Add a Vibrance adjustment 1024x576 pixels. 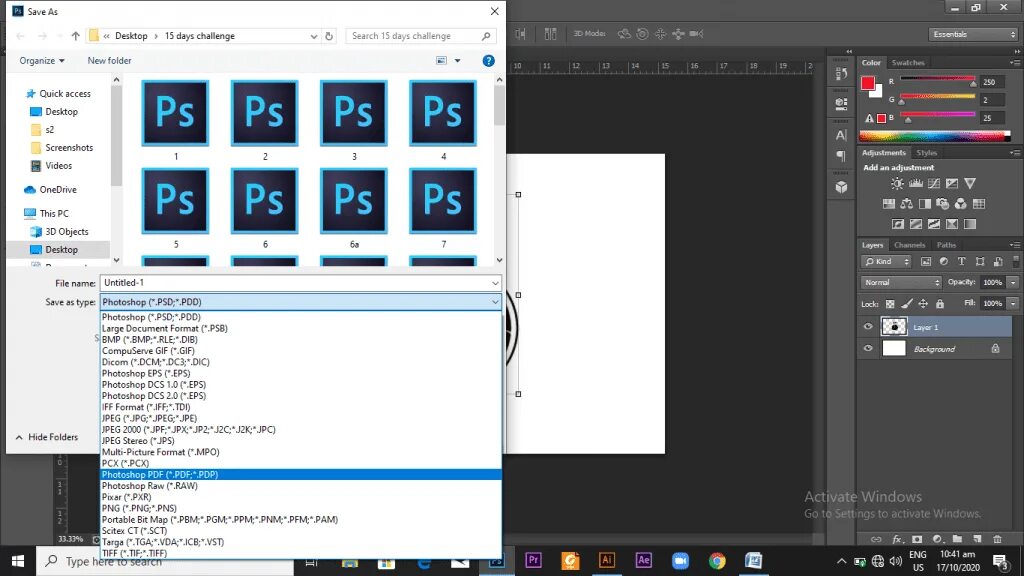pos(970,184)
